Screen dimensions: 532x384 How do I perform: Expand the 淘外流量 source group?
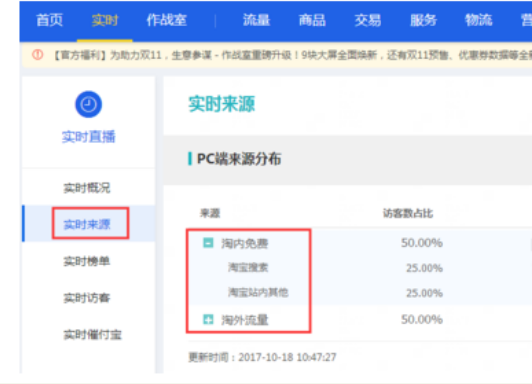208,319
